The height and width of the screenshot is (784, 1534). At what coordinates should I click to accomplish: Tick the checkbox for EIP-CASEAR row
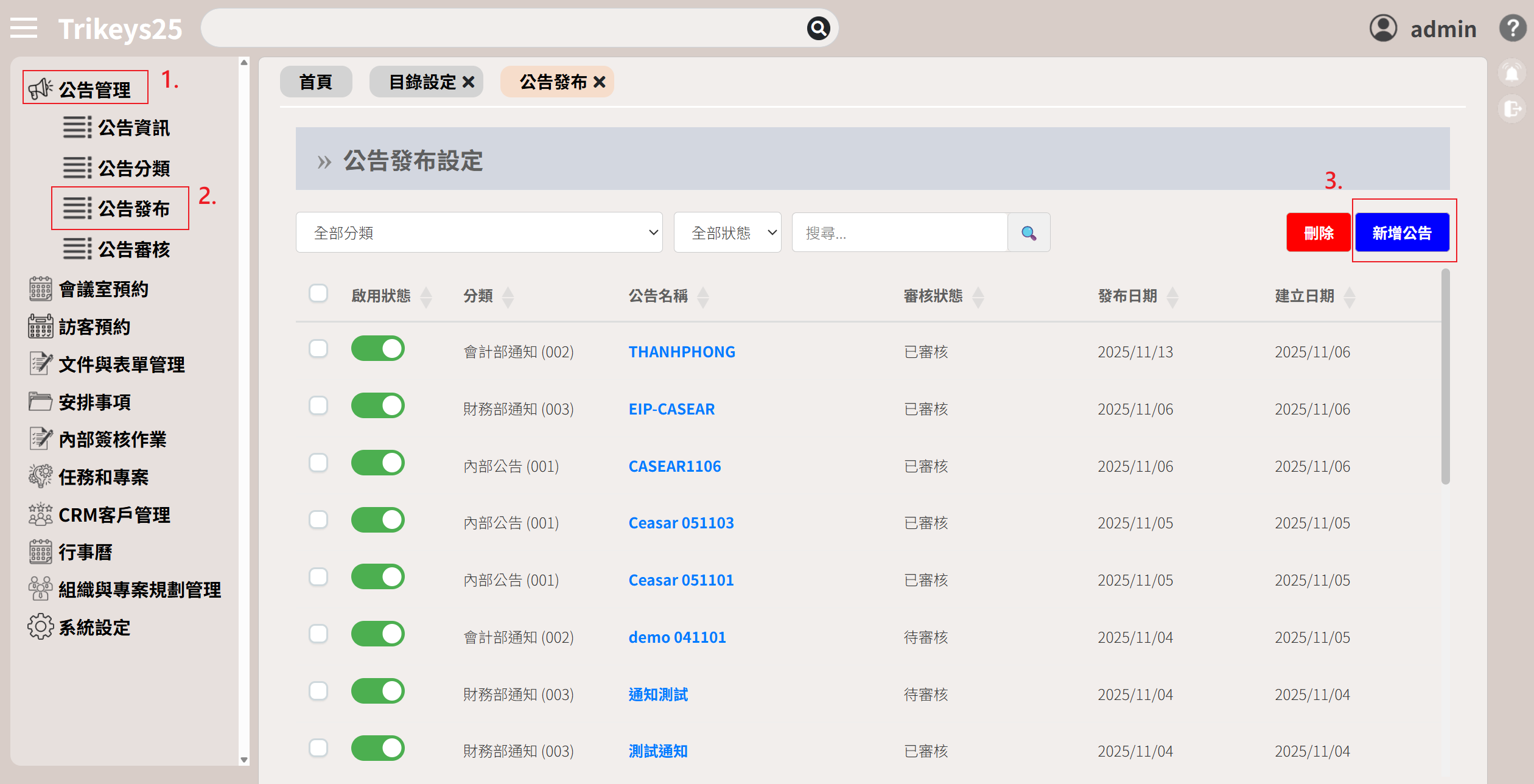(318, 405)
